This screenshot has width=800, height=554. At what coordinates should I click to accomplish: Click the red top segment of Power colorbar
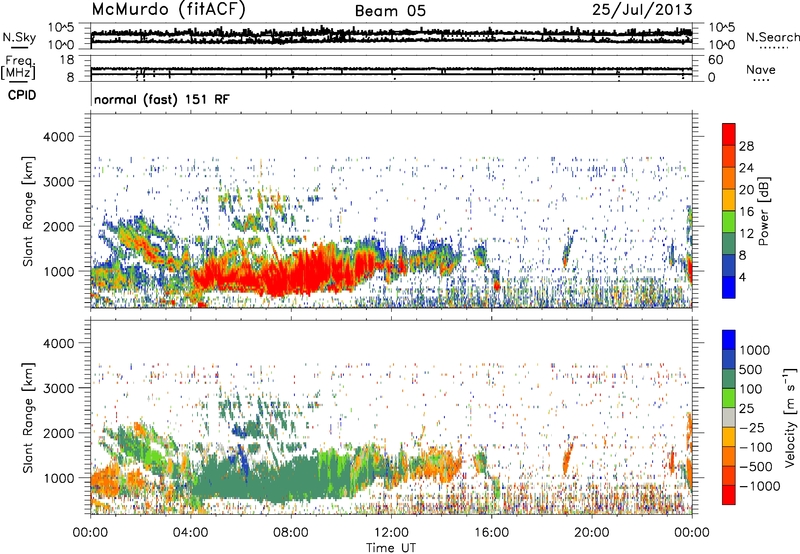[729, 135]
